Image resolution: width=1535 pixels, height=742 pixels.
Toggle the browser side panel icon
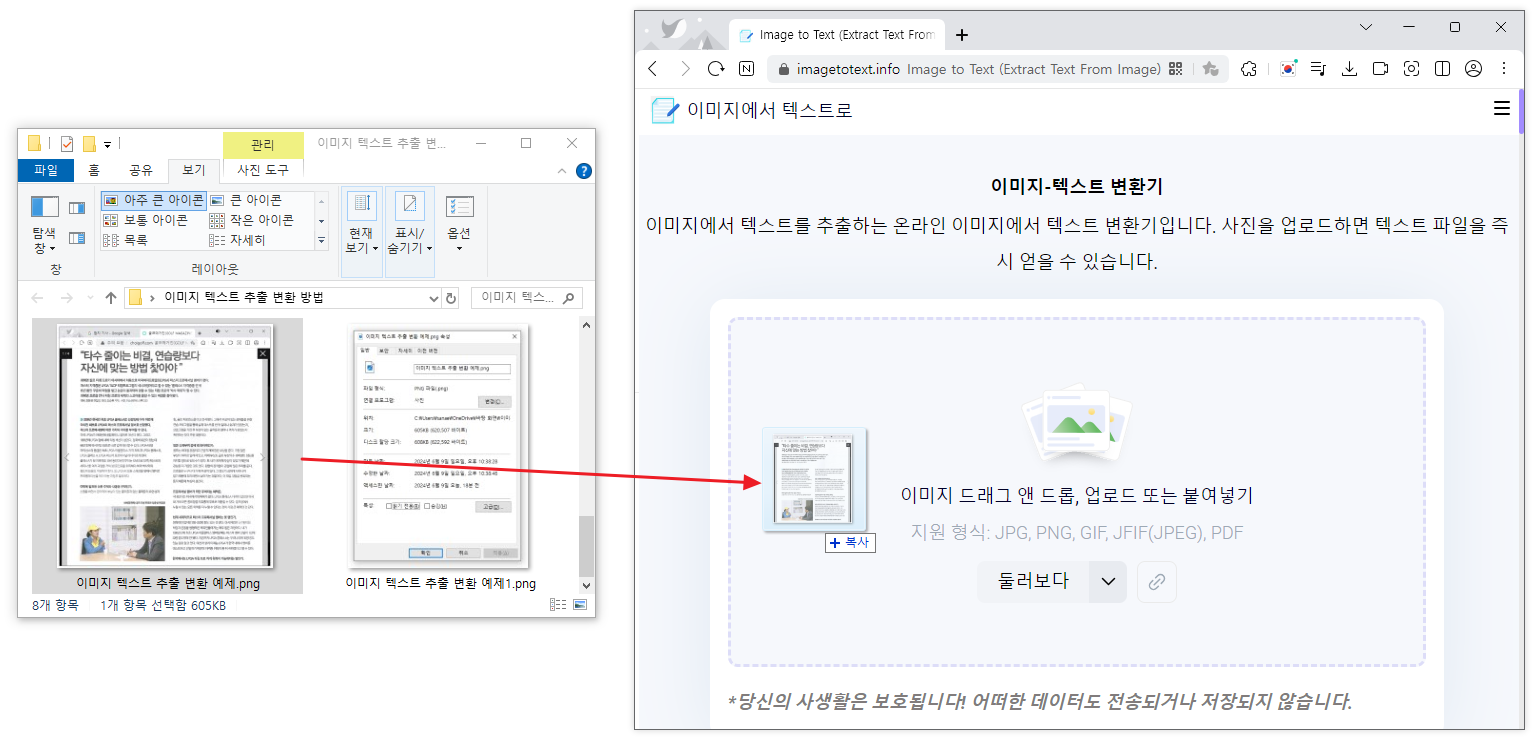1442,69
